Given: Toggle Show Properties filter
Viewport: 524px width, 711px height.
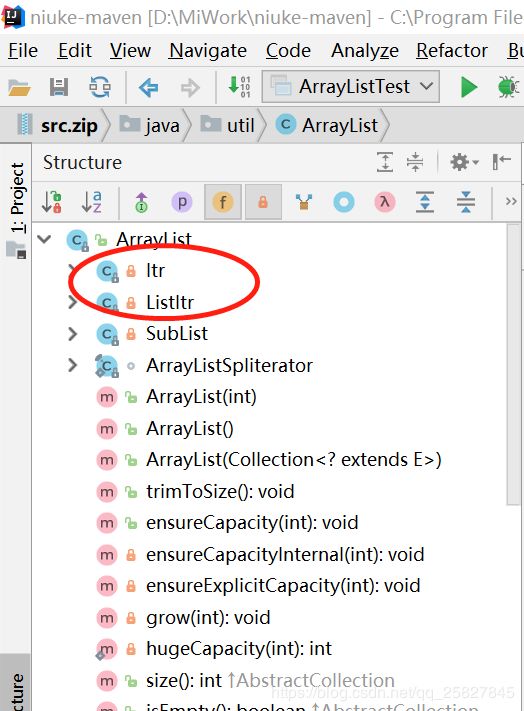Looking at the screenshot, I should tap(182, 202).
